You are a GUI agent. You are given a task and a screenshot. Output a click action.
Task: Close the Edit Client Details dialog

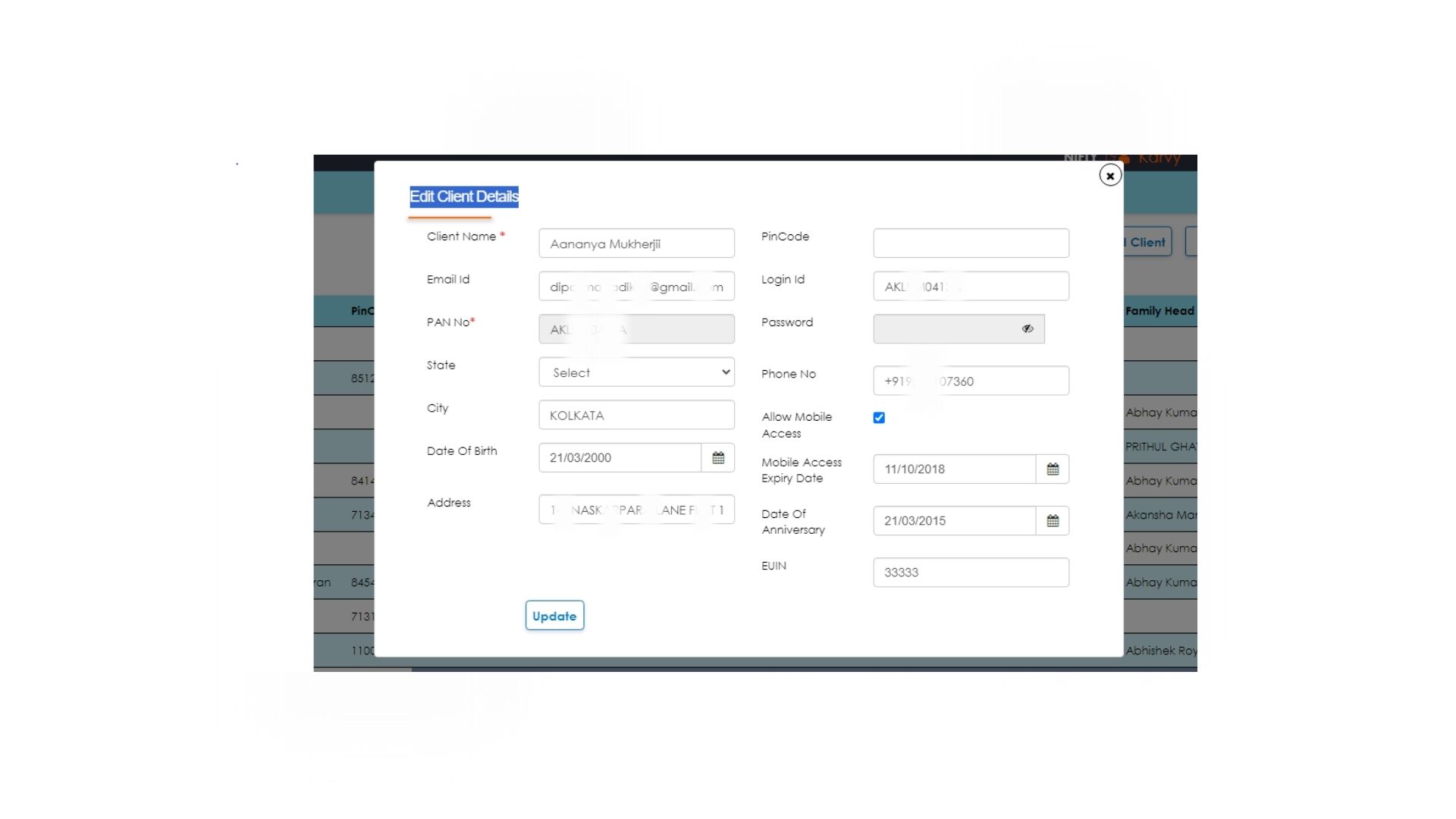tap(1110, 176)
